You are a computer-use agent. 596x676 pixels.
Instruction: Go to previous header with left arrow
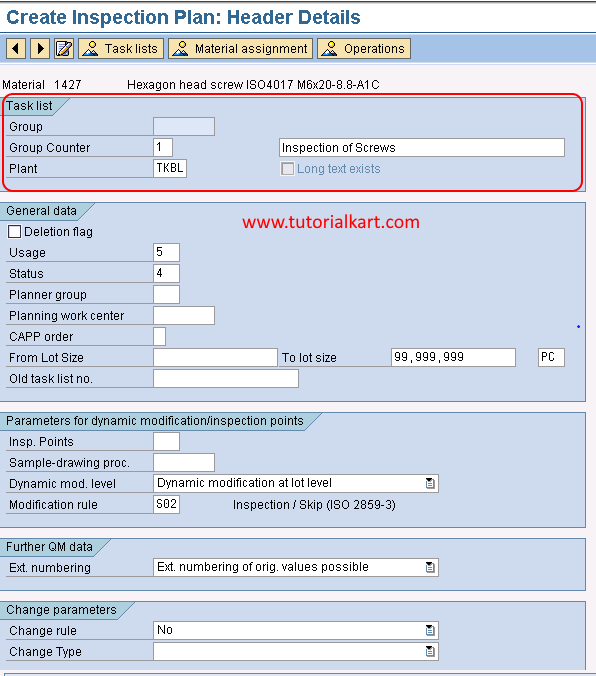click(16, 48)
